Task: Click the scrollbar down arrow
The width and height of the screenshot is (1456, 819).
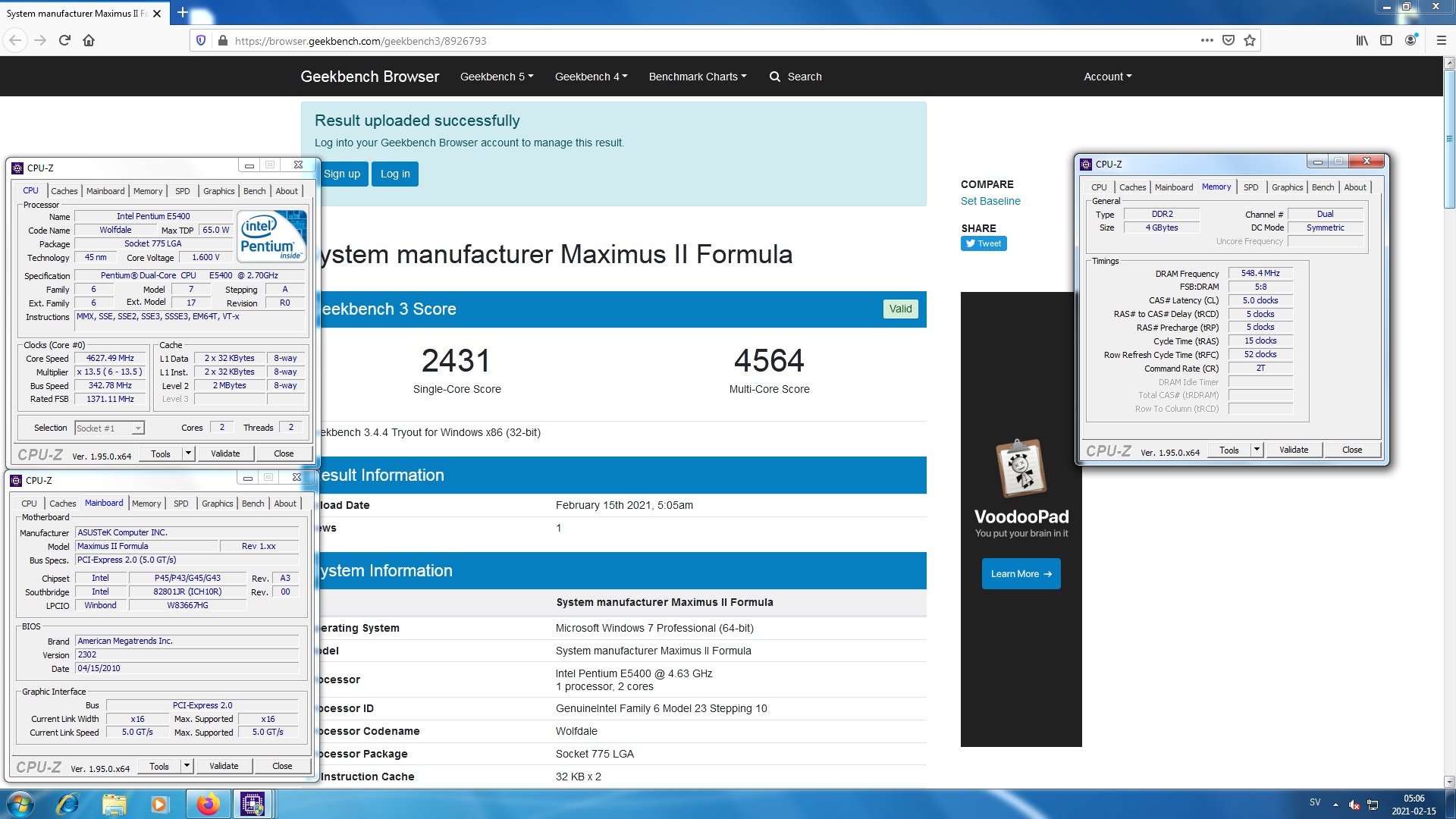Action: 1449,782
